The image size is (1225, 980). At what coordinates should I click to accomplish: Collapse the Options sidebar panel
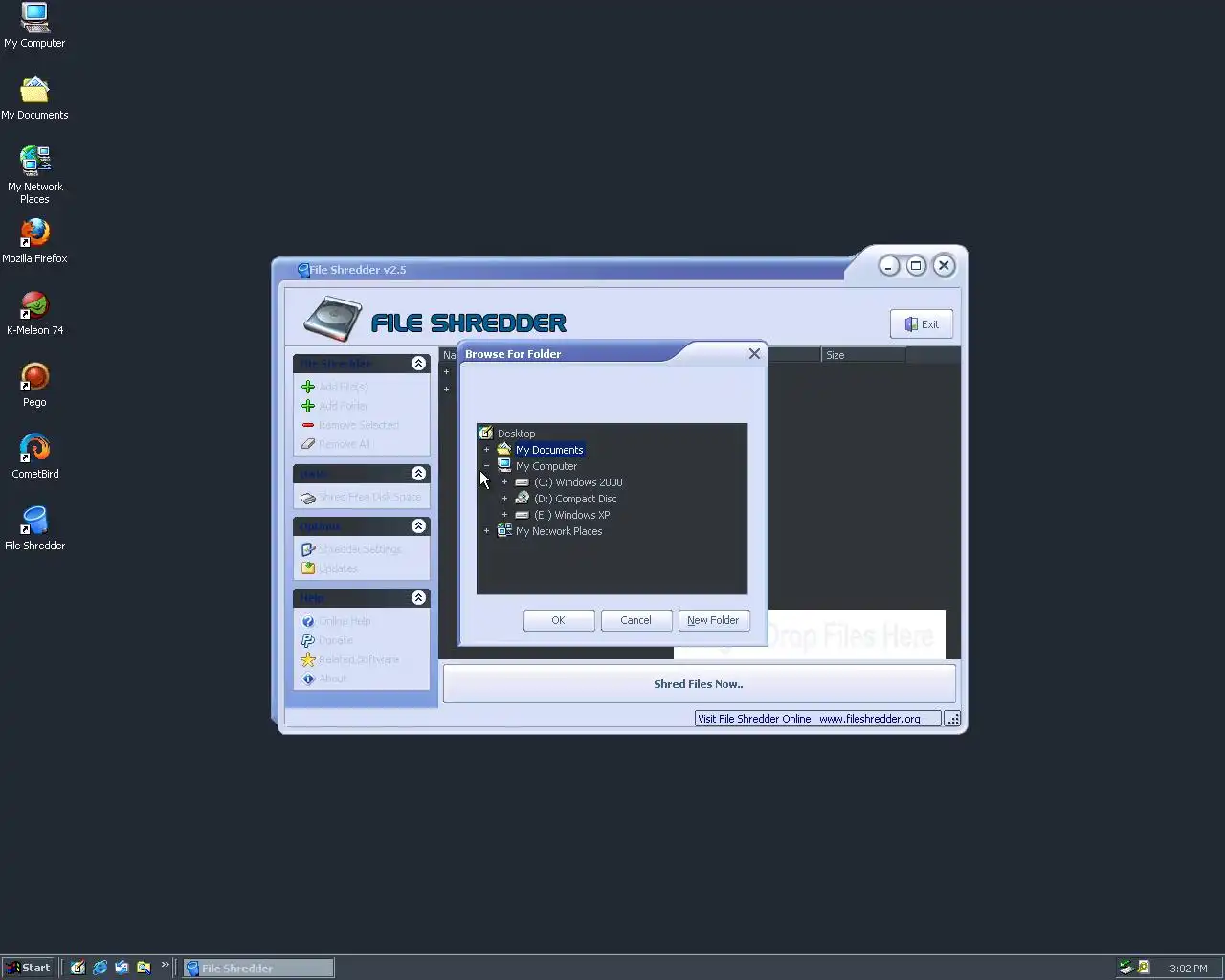click(418, 526)
